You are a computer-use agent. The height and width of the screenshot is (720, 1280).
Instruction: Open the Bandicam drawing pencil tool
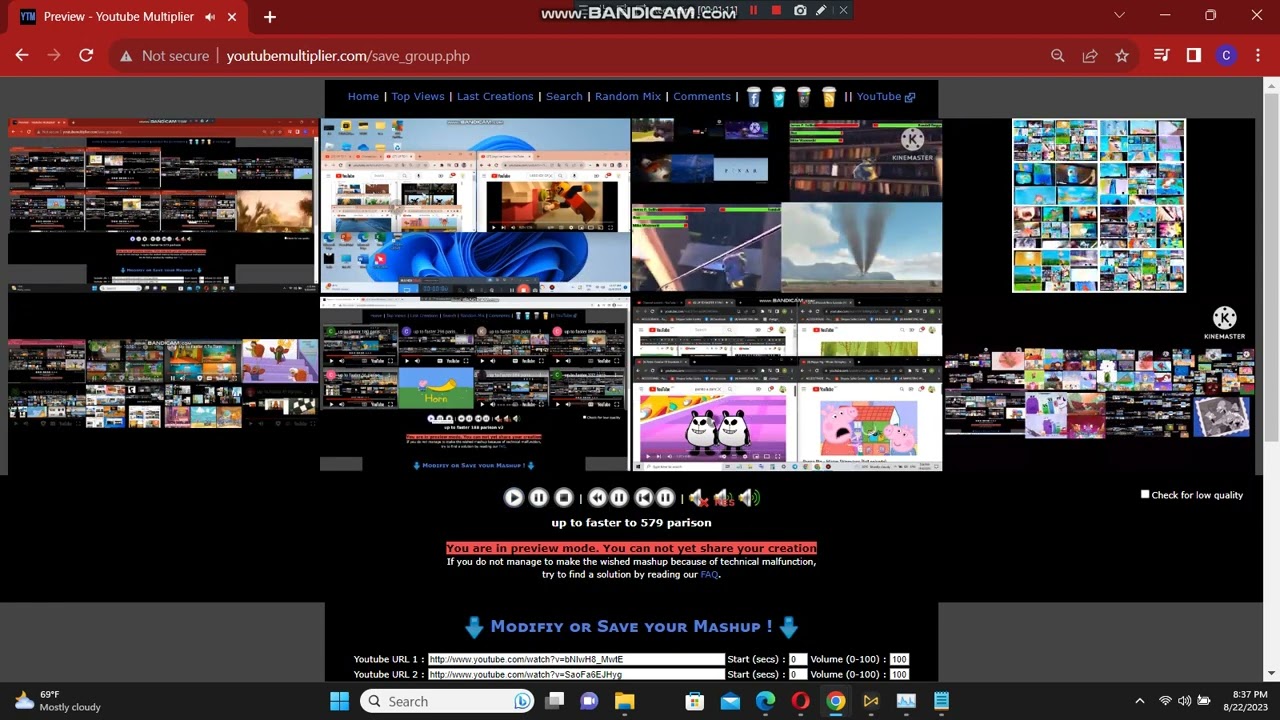821,11
